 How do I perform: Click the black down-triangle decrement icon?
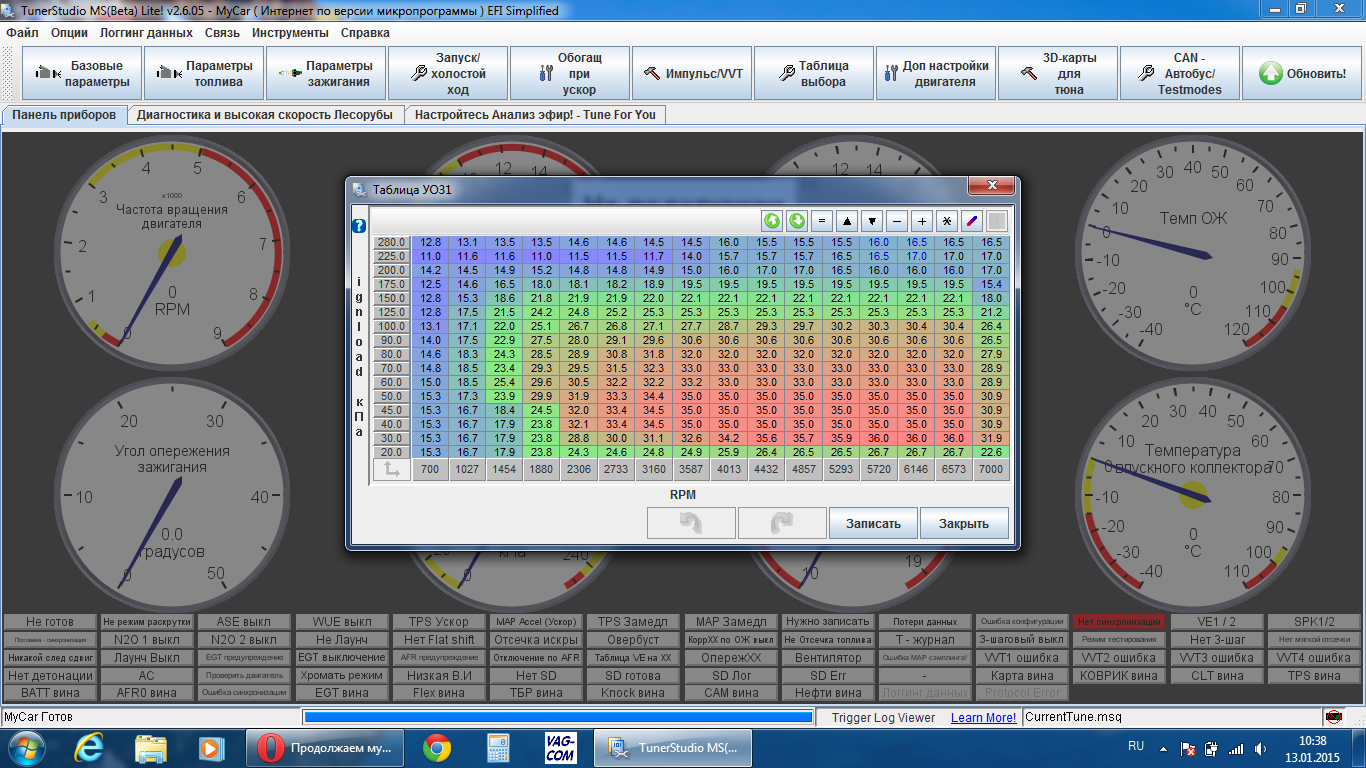[x=872, y=221]
